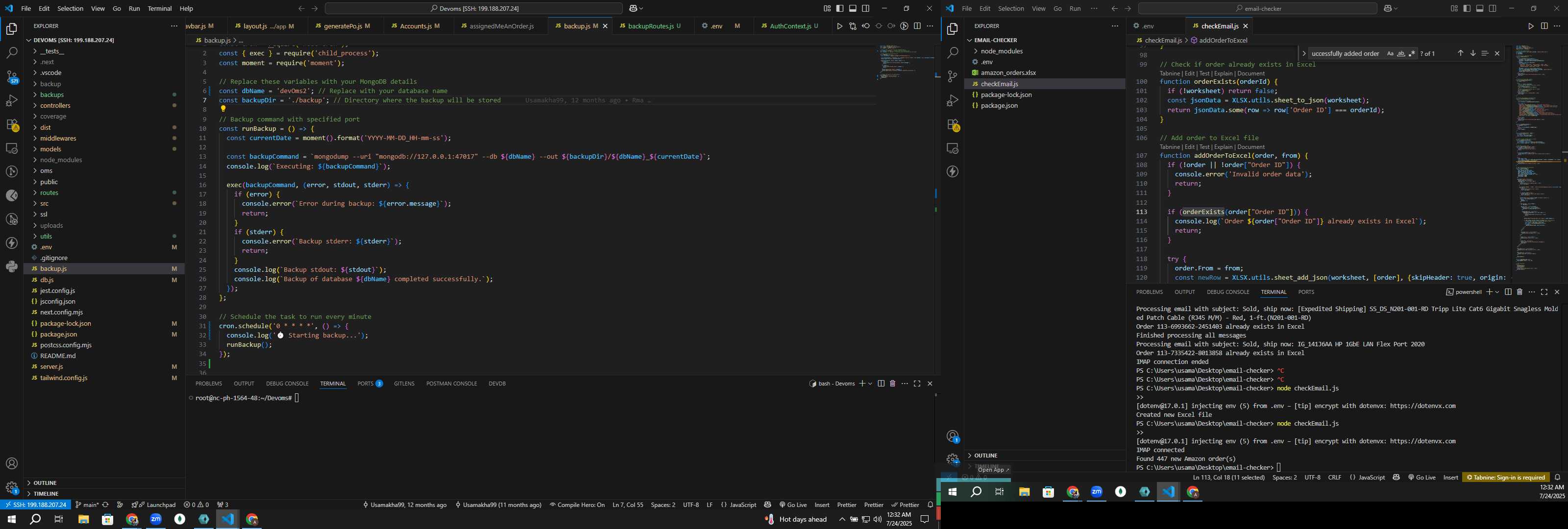The image size is (1568, 529).
Task: Open Terminal menu in Devoms window
Action: point(159,8)
